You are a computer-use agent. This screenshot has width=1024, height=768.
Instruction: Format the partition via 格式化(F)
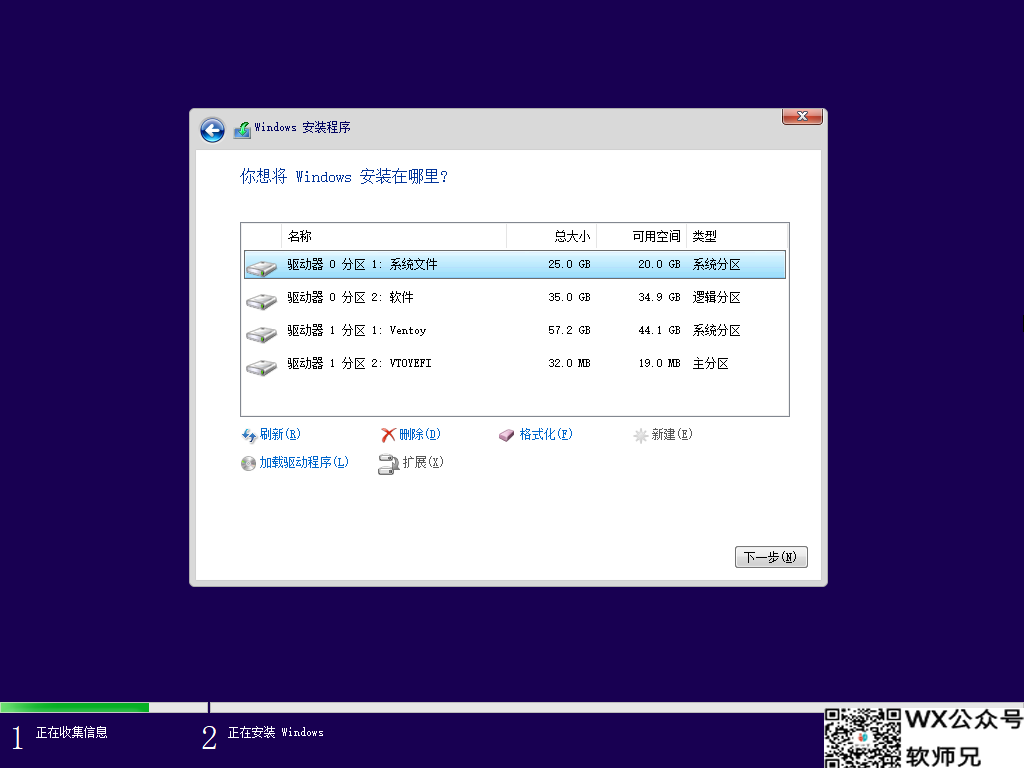pyautogui.click(x=546, y=434)
